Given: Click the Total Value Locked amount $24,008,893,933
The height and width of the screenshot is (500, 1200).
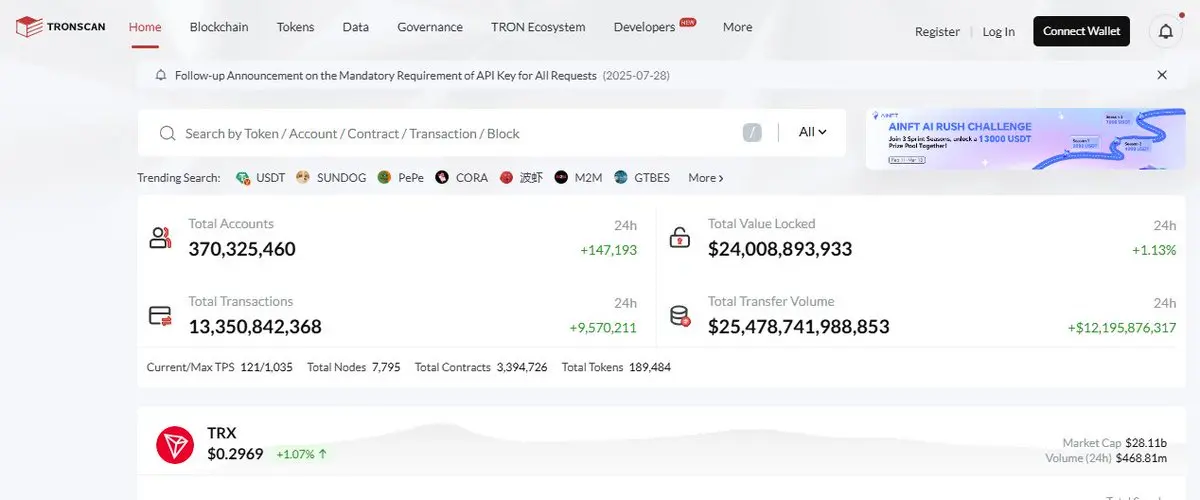Looking at the screenshot, I should pos(780,249).
